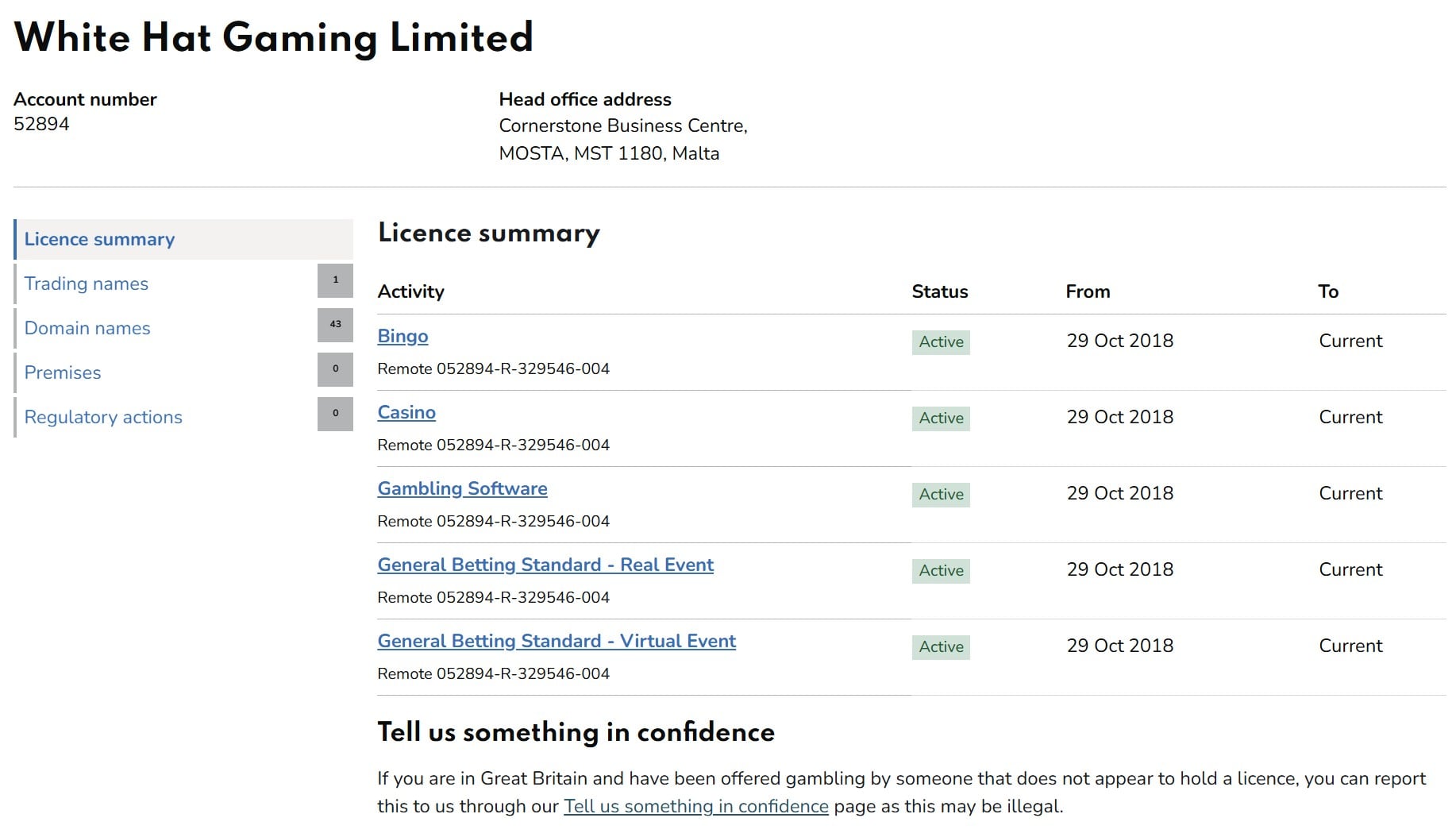The height and width of the screenshot is (837, 1456).
Task: Click licence number under Virtual Event betting
Action: coord(523,673)
